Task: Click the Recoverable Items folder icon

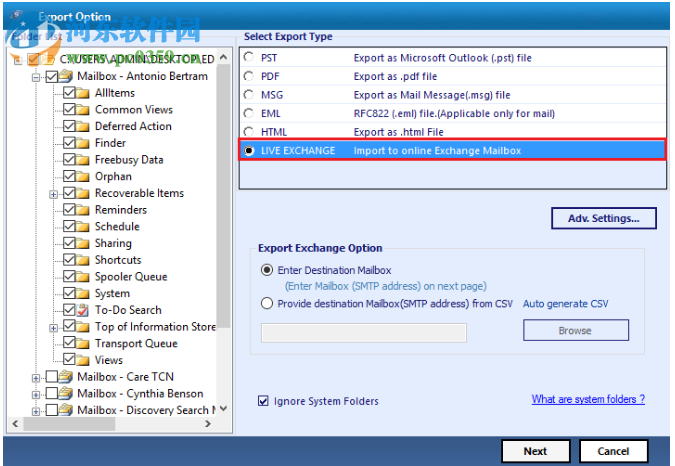Action: pyautogui.click(x=83, y=193)
